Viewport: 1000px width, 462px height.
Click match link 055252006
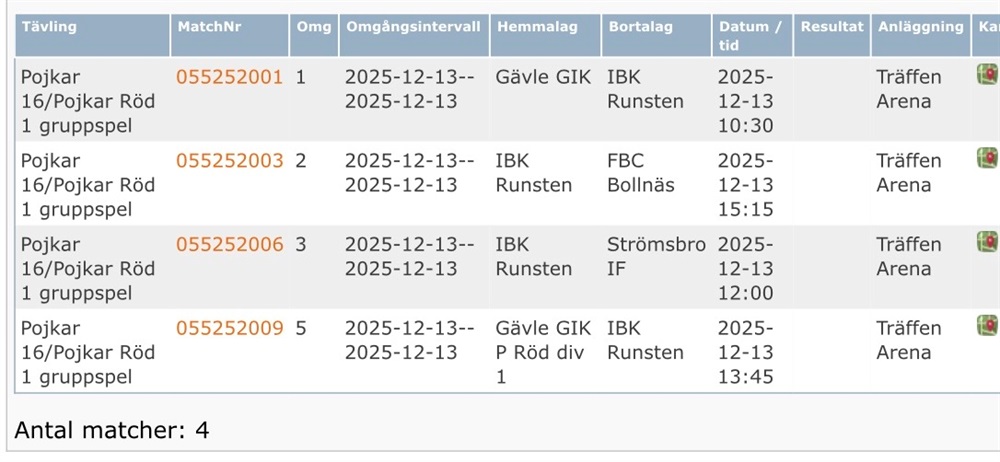230,245
